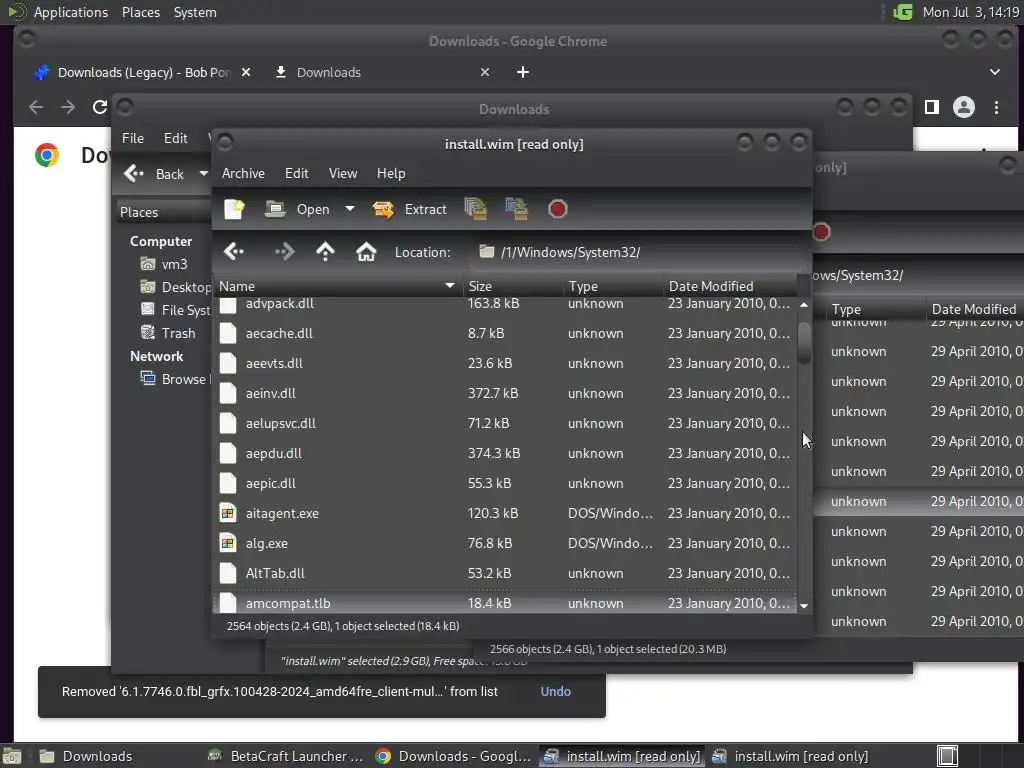
Task: Click the aitagent.exe executable icon
Action: coord(227,513)
